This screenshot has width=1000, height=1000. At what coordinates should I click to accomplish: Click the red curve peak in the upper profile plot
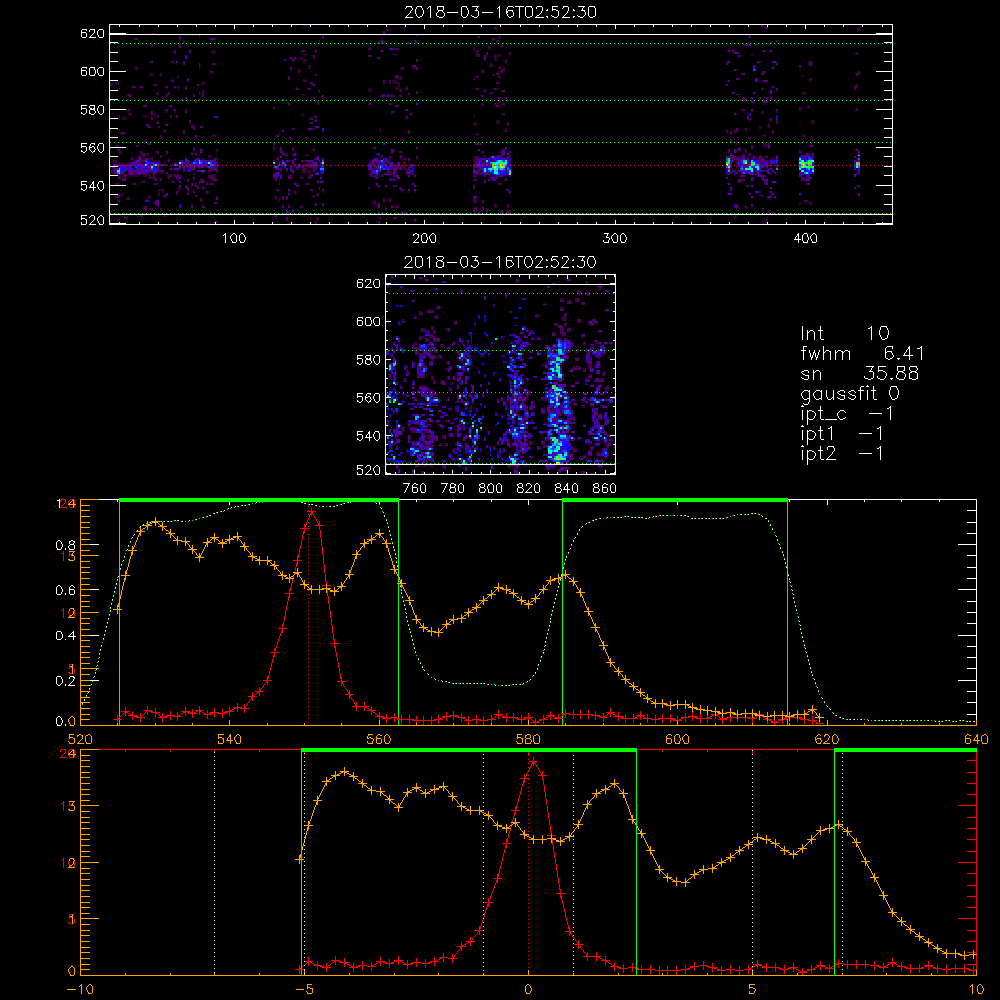[x=311, y=511]
